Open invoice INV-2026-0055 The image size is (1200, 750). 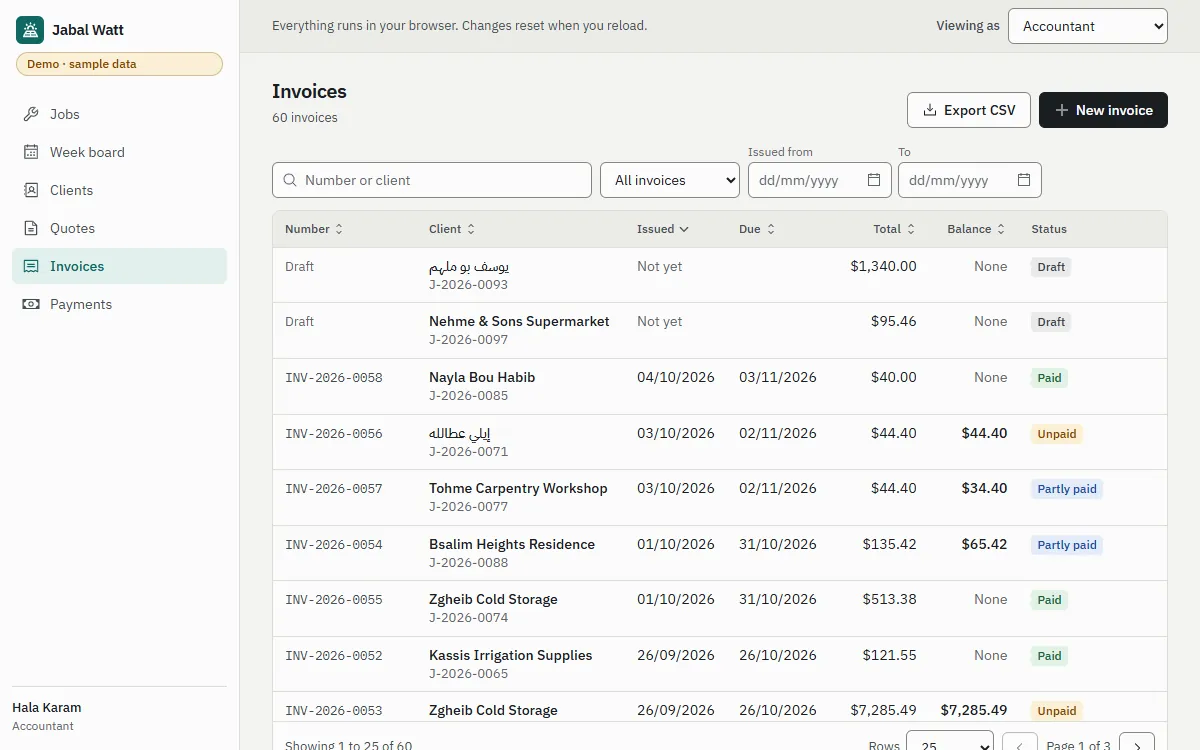[334, 600]
